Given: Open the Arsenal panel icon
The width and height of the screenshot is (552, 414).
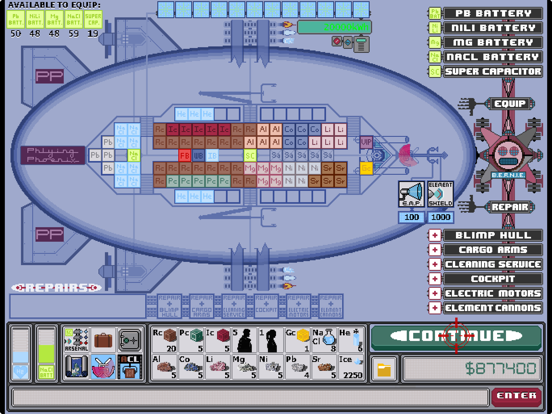Looking at the screenshot, I should (x=77, y=340).
